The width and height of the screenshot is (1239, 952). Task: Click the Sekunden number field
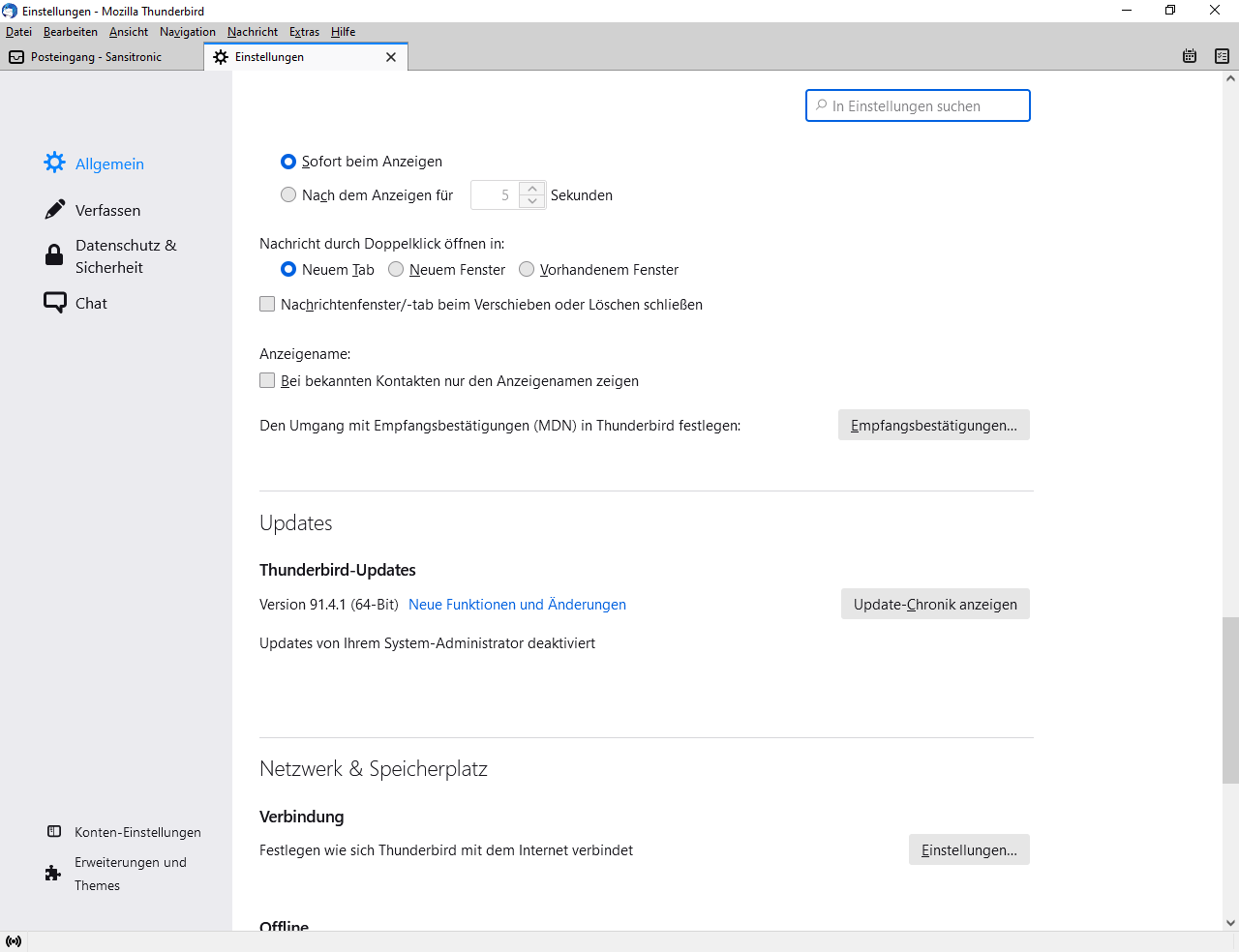pyautogui.click(x=496, y=194)
